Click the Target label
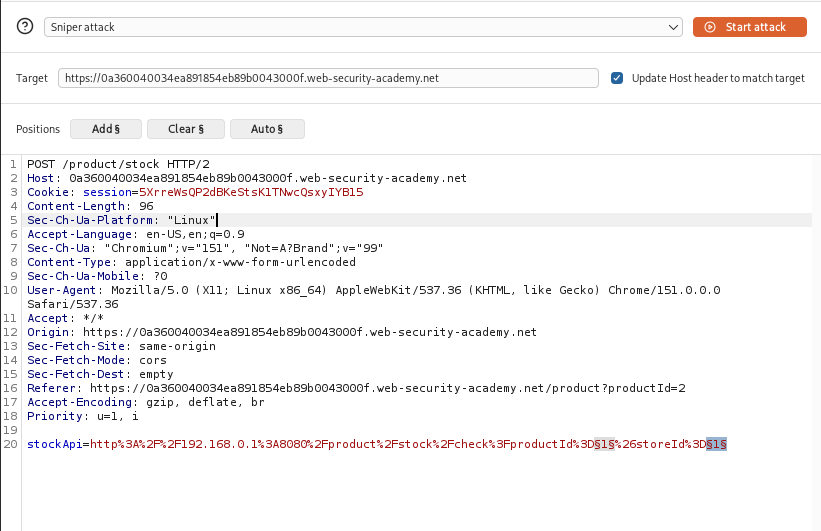Viewport: 821px width, 531px height. coord(31,79)
